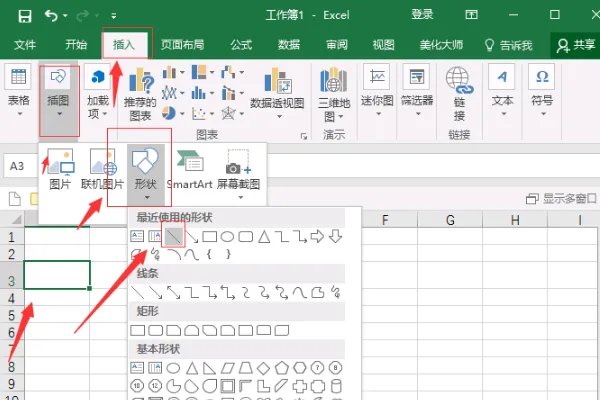The height and width of the screenshot is (400, 600).
Task: Select column G header
Action: pos(450,220)
